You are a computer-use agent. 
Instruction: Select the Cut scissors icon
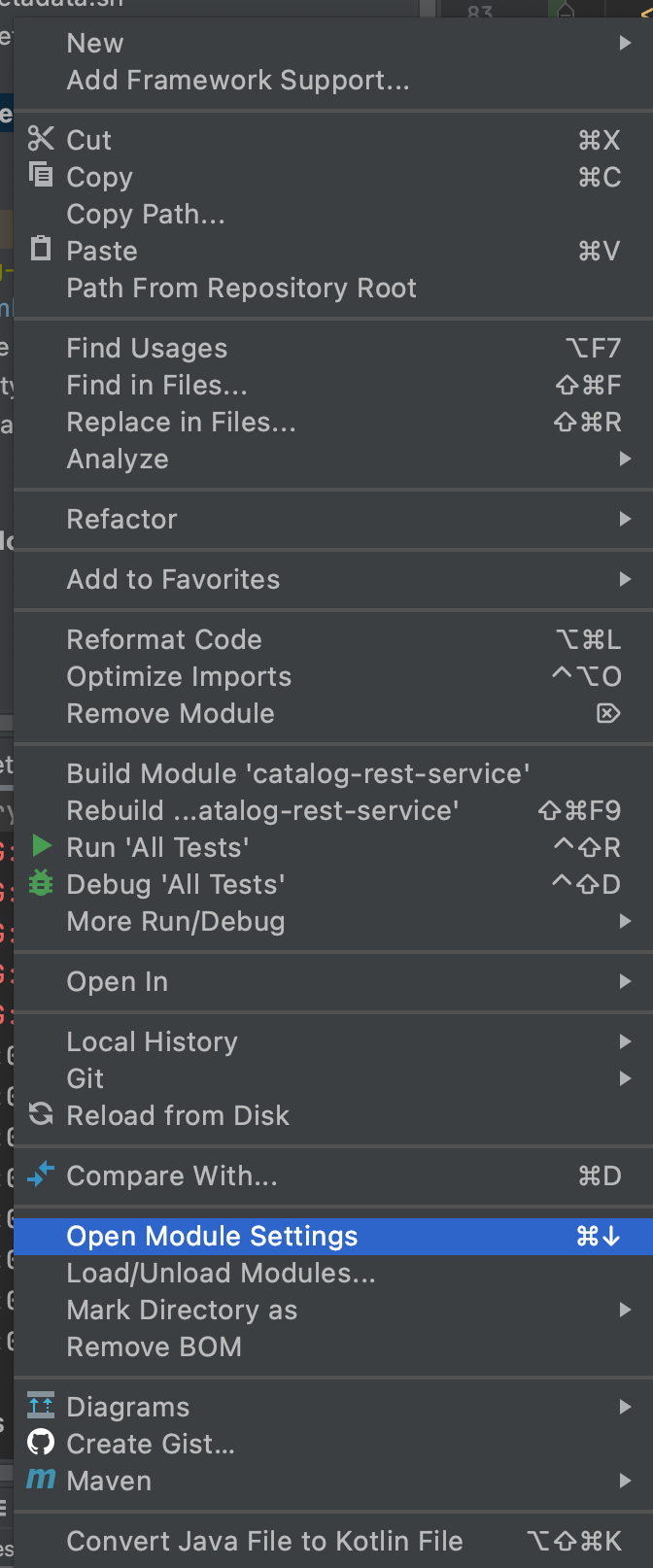click(40, 139)
